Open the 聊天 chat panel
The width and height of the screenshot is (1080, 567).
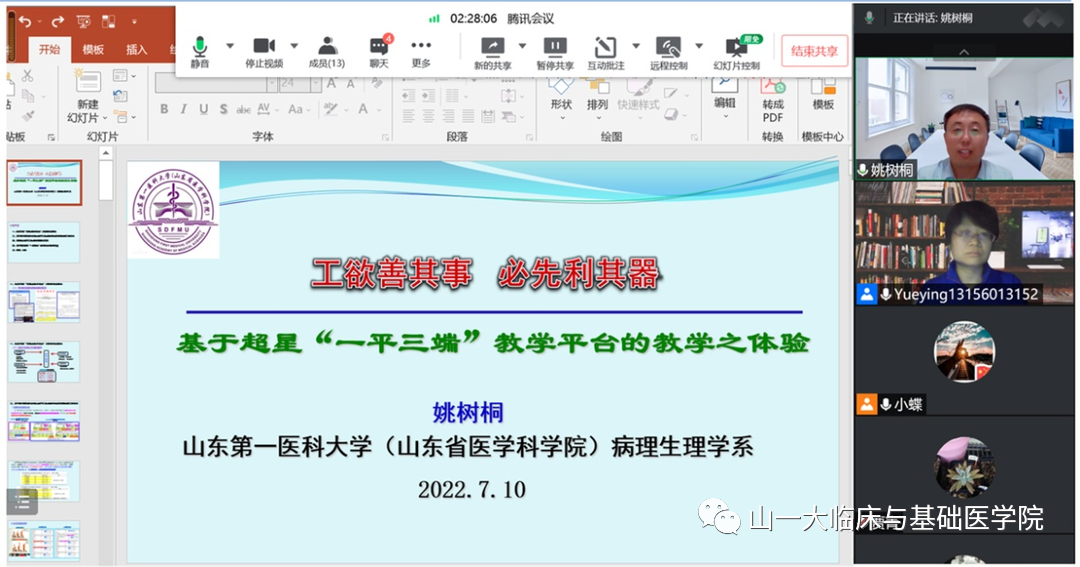tap(378, 46)
